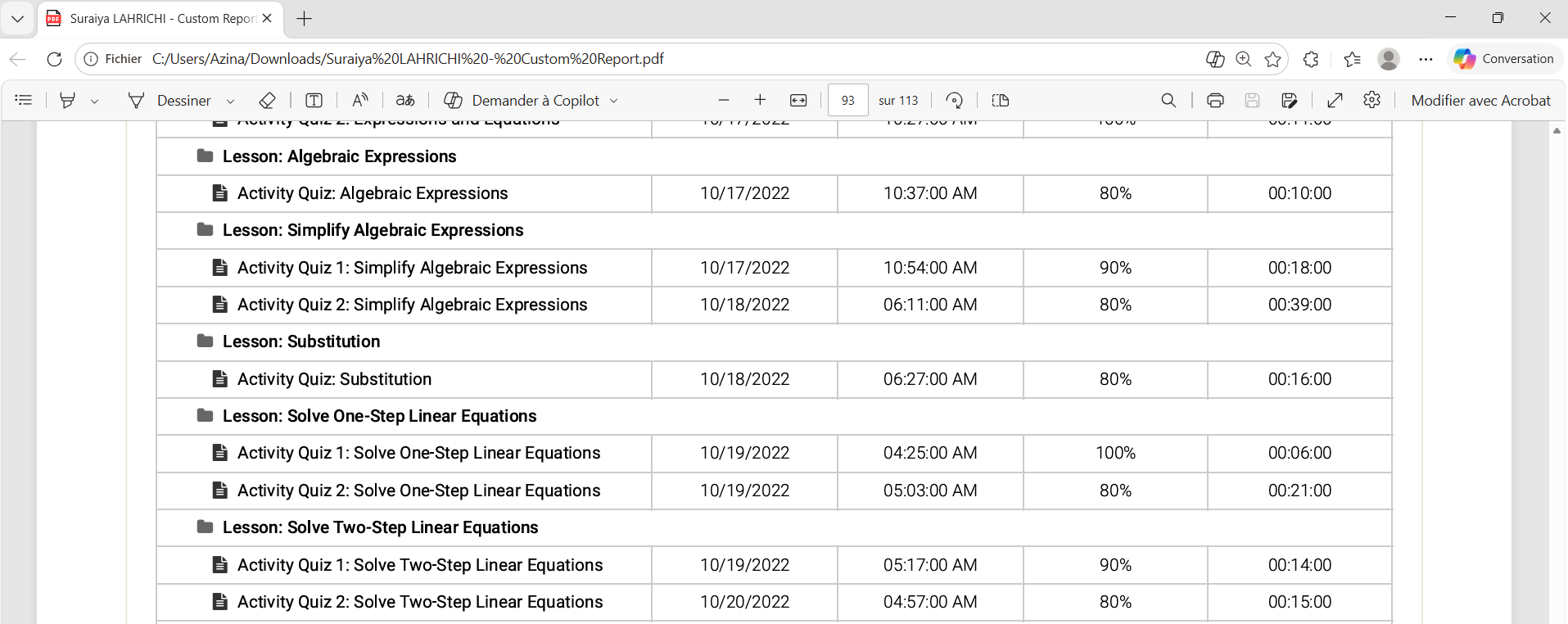
Task: Open the table of contents sidebar
Action: pos(24,100)
